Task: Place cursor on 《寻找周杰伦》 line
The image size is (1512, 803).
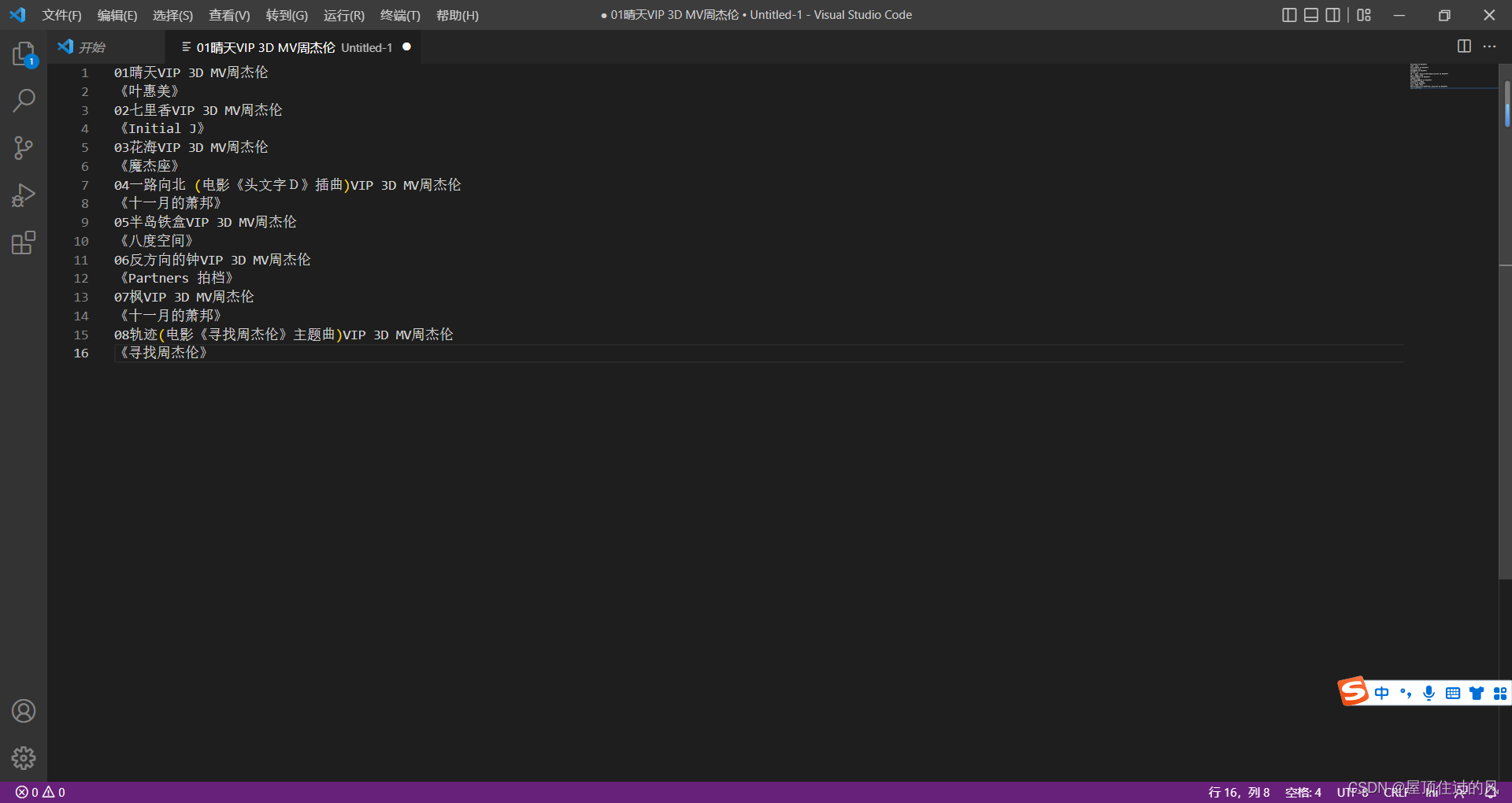Action: [x=161, y=353]
